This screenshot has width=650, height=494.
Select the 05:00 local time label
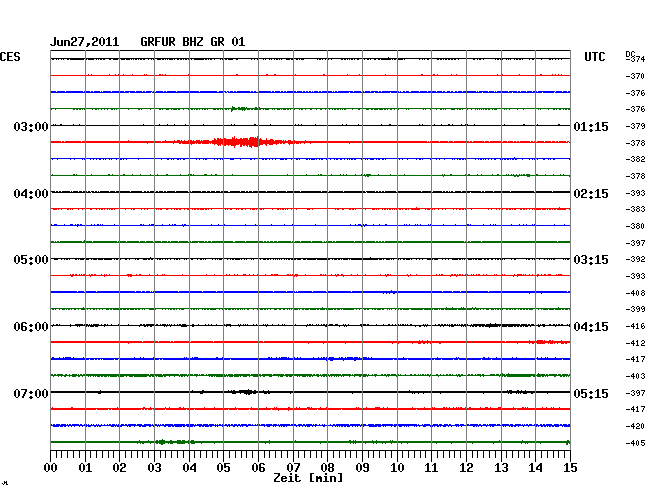point(31,260)
